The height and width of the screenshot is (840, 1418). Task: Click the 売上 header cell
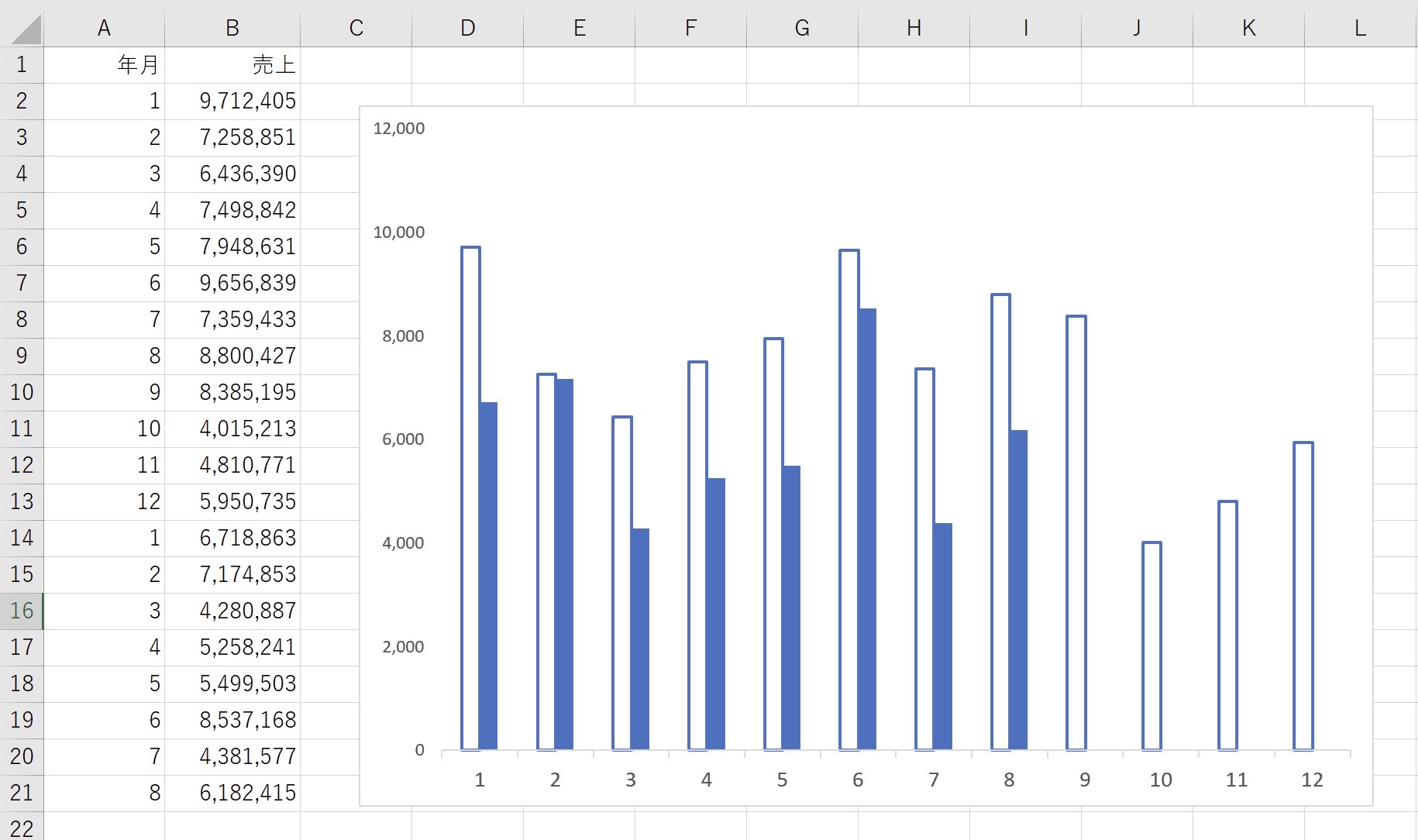[232, 65]
